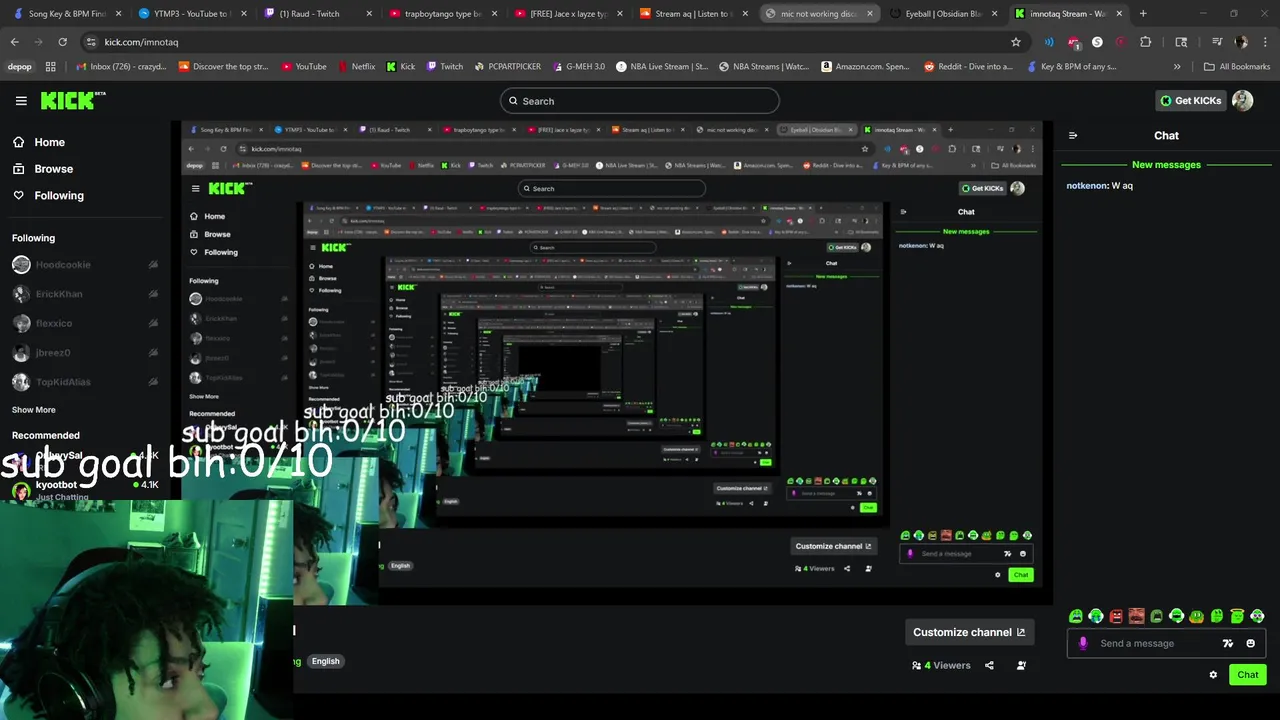The width and height of the screenshot is (1280, 720).
Task: Open chat settings gear icon
Action: (x=1213, y=675)
